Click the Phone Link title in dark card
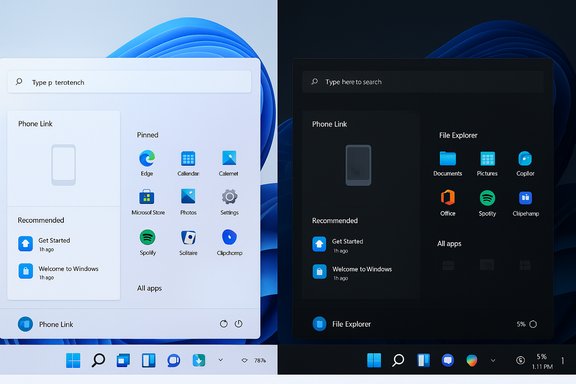 coord(330,124)
